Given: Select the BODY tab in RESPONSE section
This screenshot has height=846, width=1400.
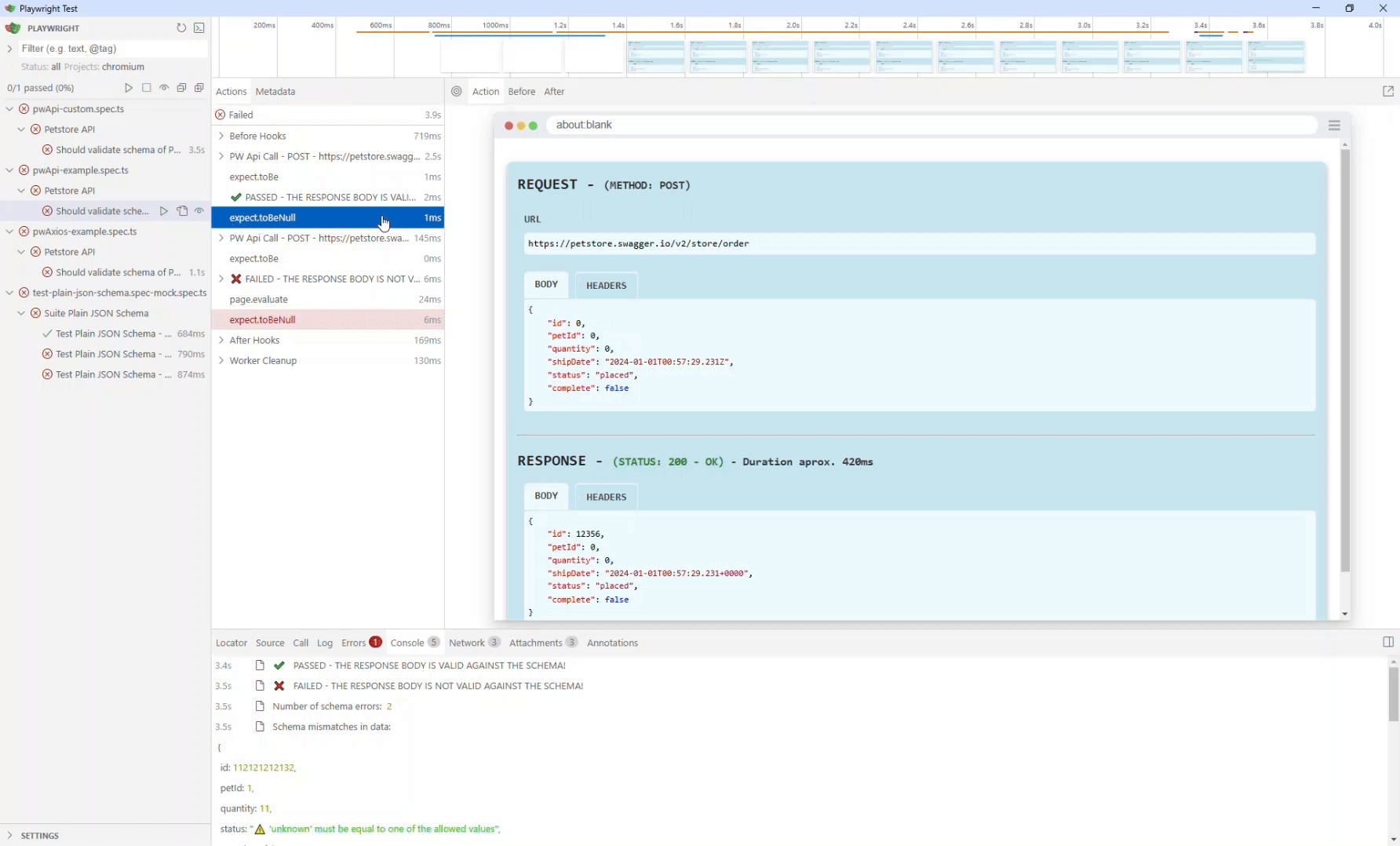Looking at the screenshot, I should [x=546, y=497].
